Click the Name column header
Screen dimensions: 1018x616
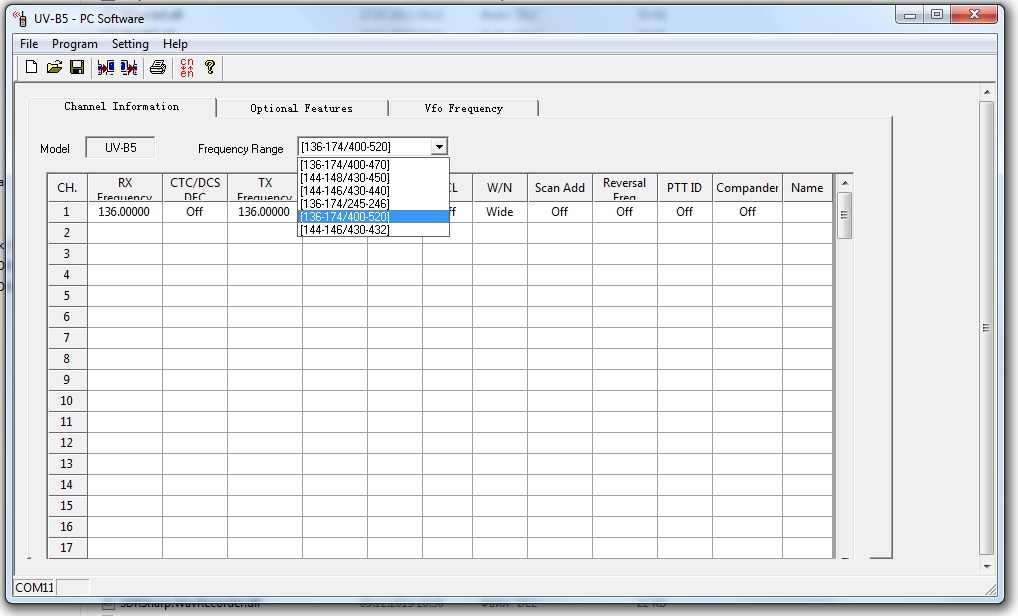(807, 188)
